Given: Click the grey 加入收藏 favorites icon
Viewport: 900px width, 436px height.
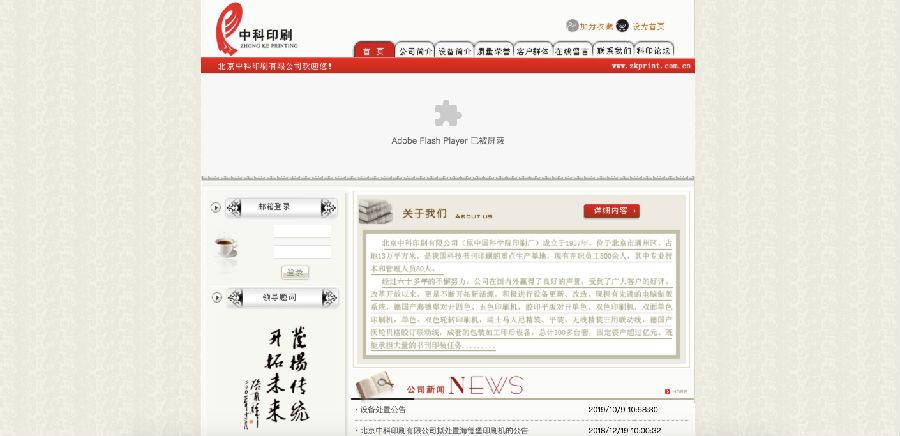Looking at the screenshot, I should 572,26.
